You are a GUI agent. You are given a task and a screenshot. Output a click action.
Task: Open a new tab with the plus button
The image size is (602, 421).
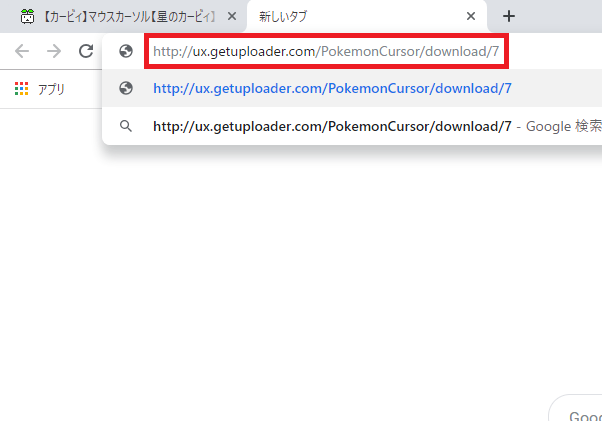(509, 16)
